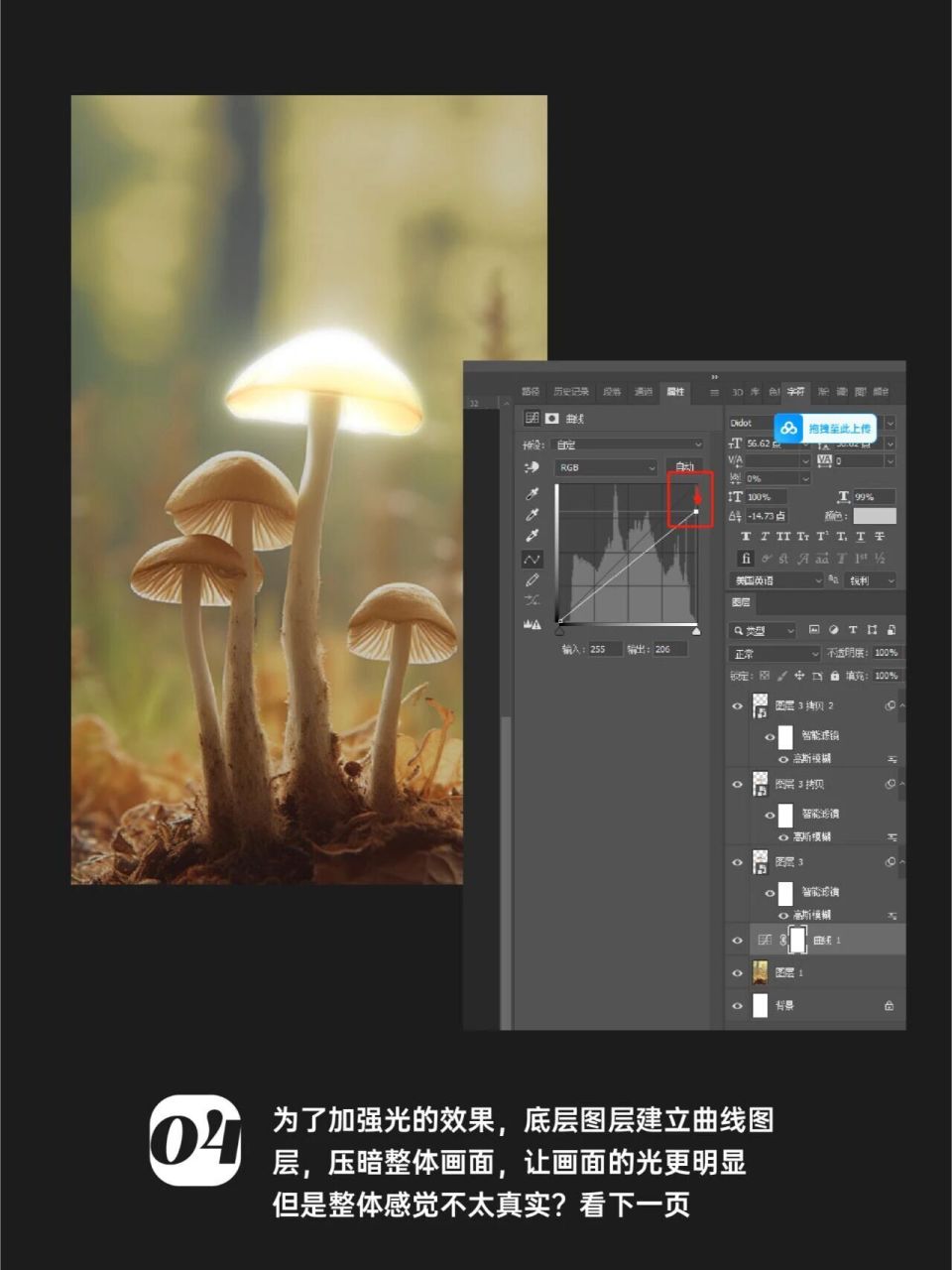Image resolution: width=952 pixels, height=1270 pixels.
Task: Open the 预设 自定 preset dropdown
Action: [x=628, y=444]
